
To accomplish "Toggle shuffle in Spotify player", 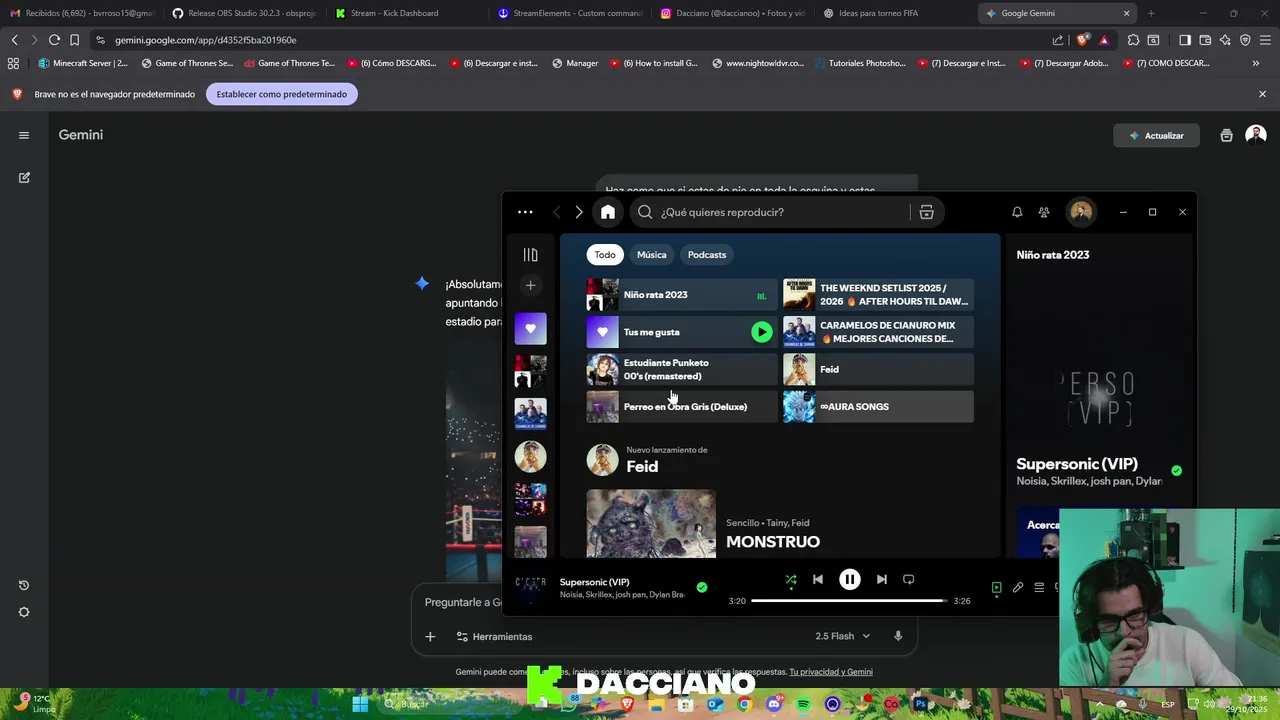I will pos(790,579).
